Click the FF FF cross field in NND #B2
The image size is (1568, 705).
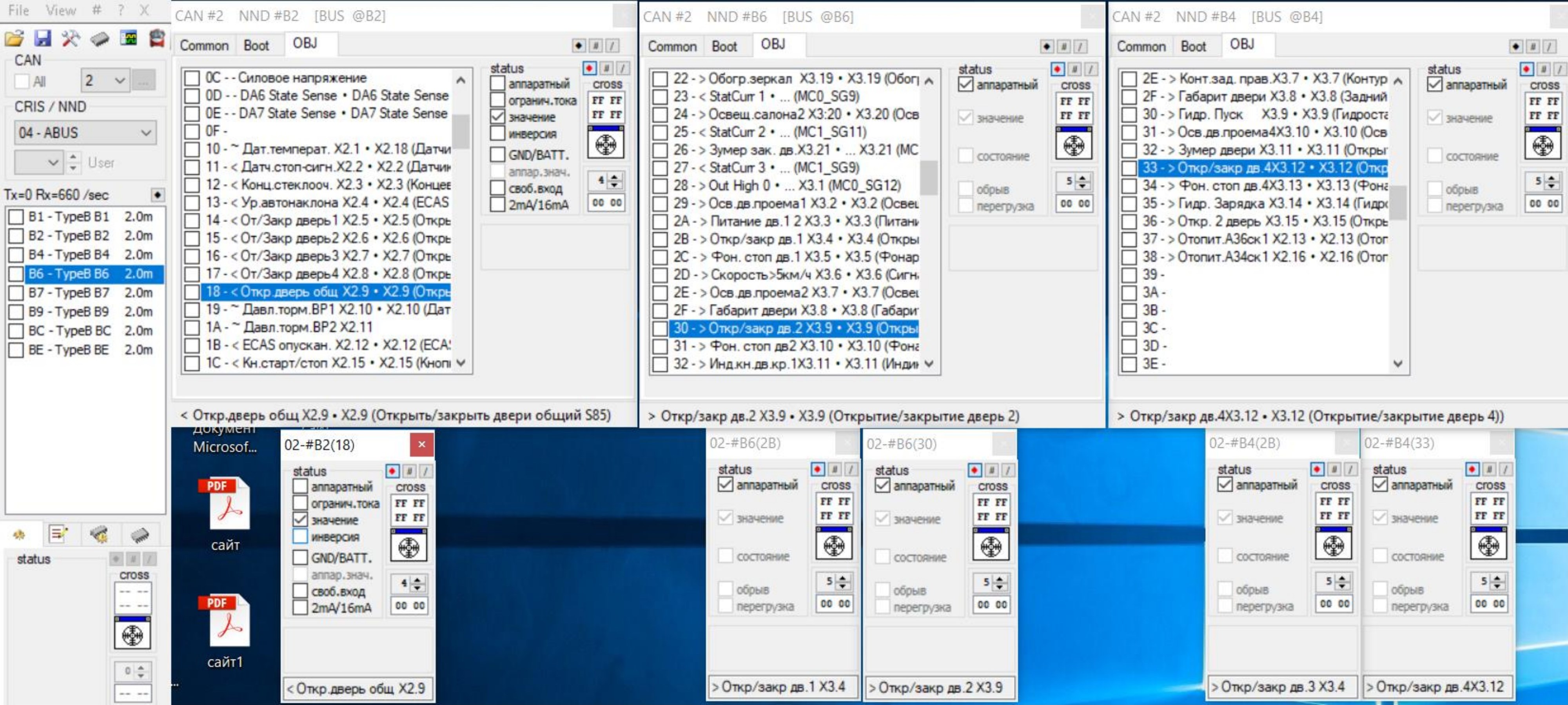coord(606,107)
